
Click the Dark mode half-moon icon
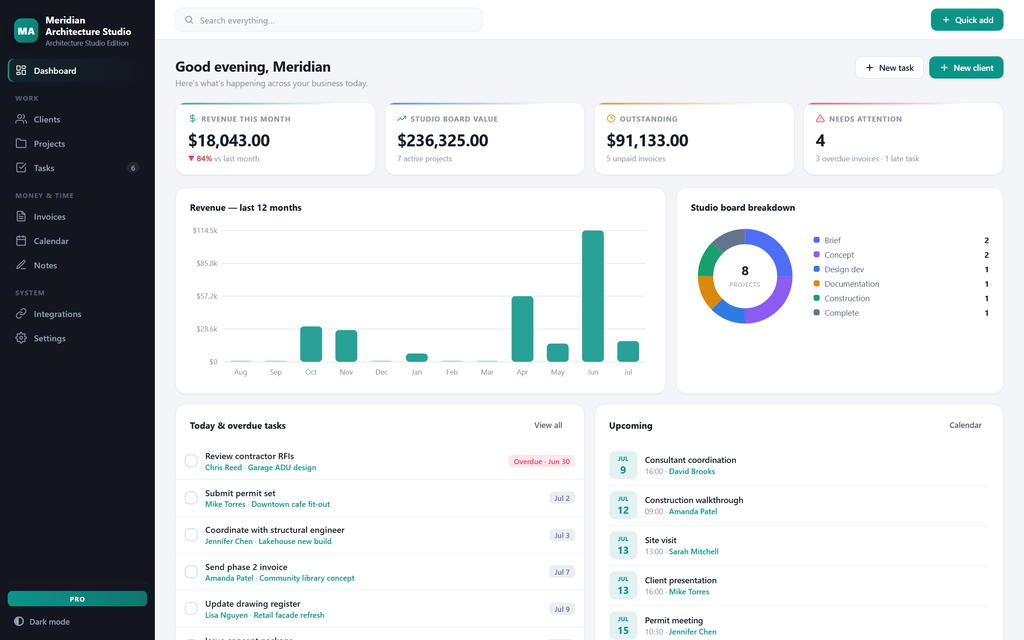pos(19,621)
